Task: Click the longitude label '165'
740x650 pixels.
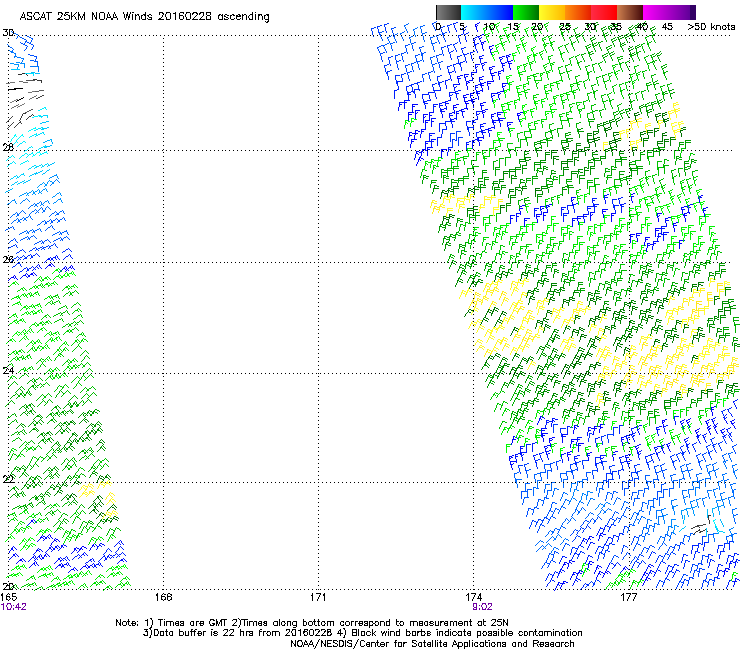Action: pyautogui.click(x=9, y=597)
